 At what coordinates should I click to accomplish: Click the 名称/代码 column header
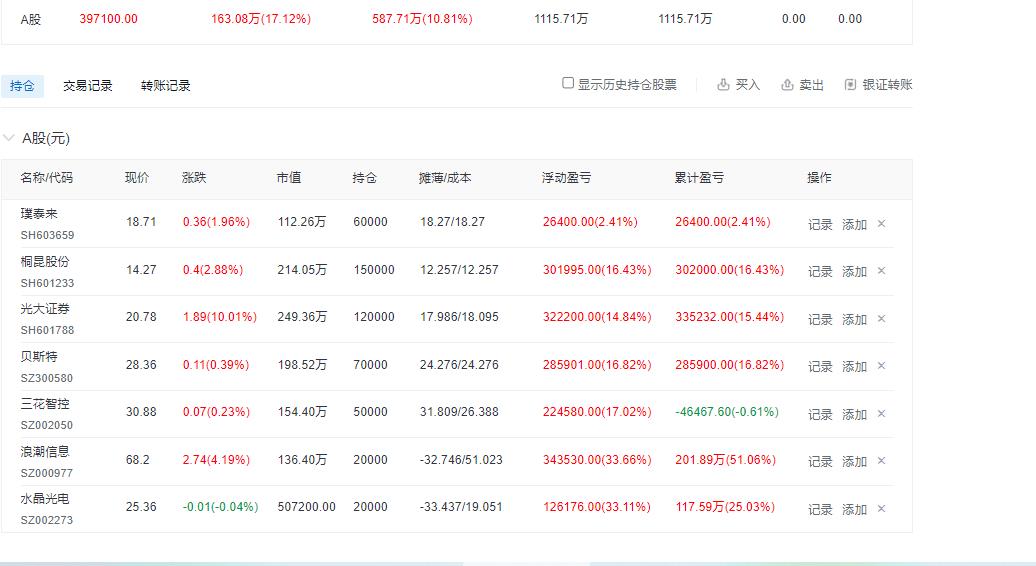(46, 178)
